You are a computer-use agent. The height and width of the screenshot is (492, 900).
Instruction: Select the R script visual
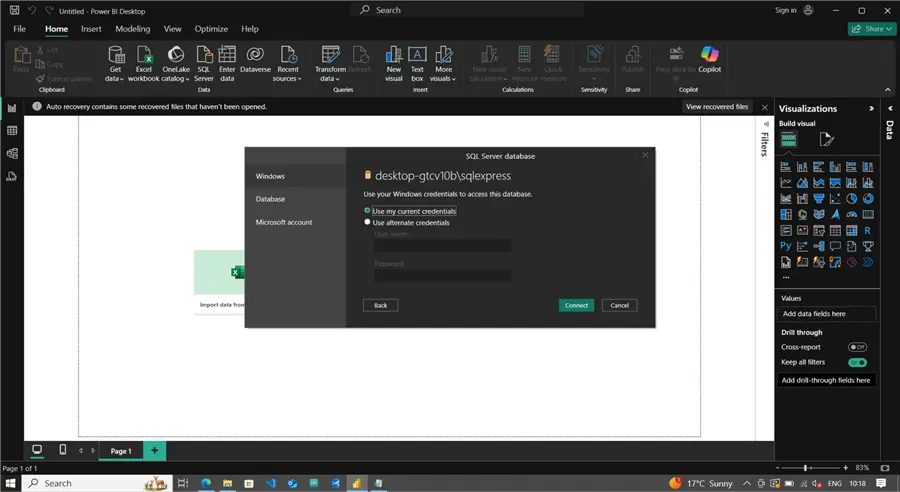[x=868, y=230]
